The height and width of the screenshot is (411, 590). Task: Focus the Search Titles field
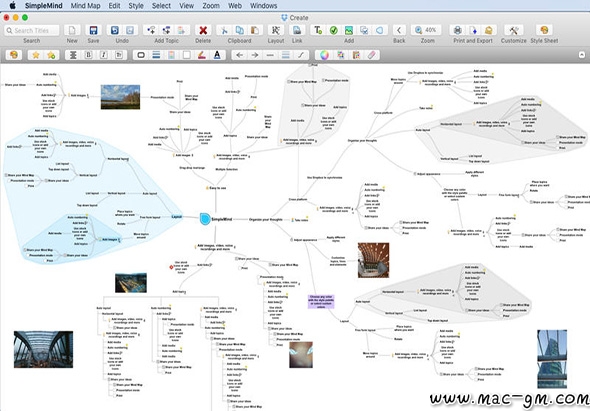[32, 30]
